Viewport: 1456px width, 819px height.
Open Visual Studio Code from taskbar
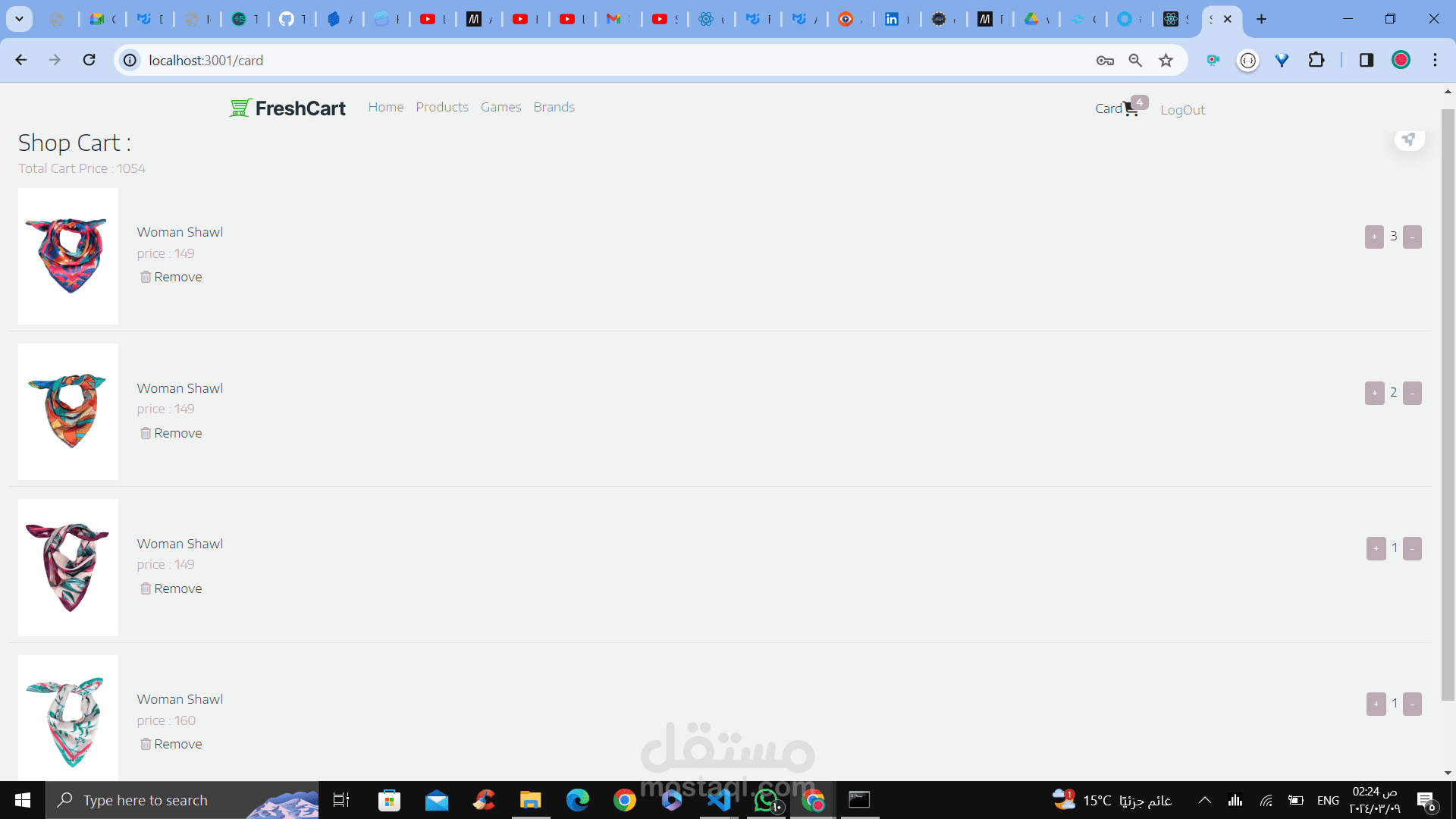point(719,800)
